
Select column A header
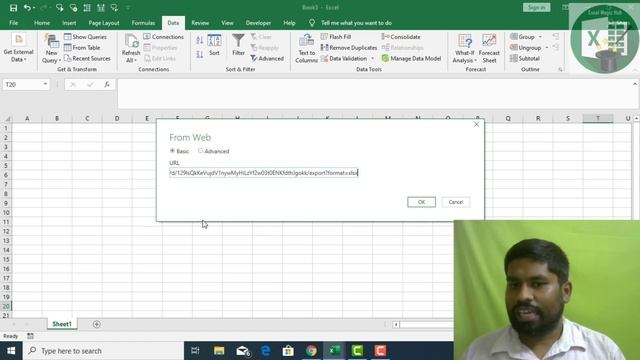[27, 119]
